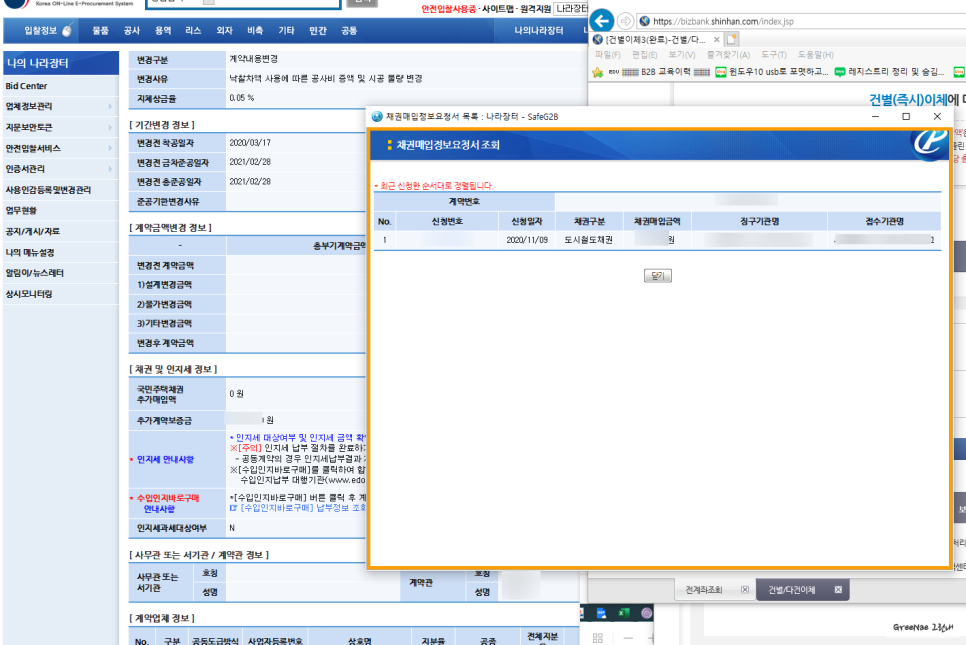Screen dimensions: 966x645
Task: Open the 사이트맵 link
Action: 498,9
